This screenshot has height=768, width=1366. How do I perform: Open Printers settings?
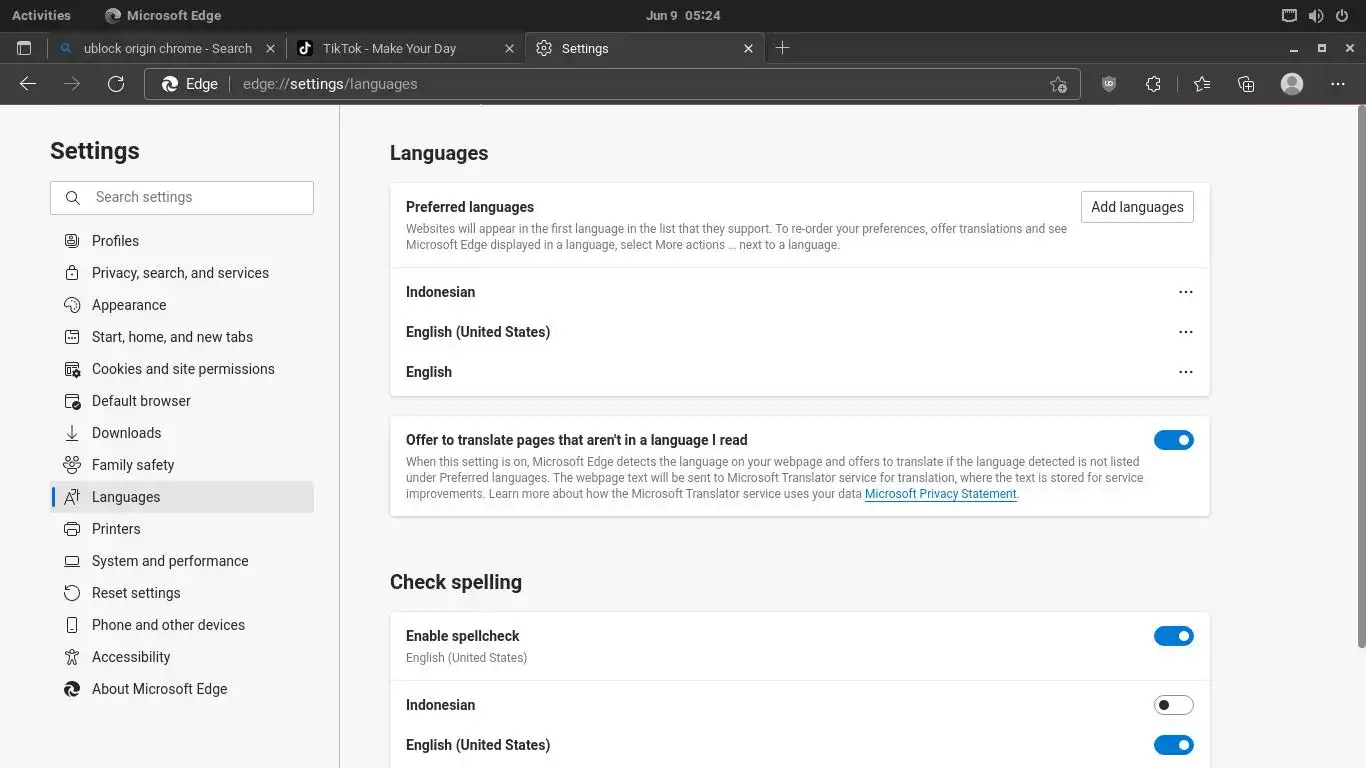click(182, 529)
